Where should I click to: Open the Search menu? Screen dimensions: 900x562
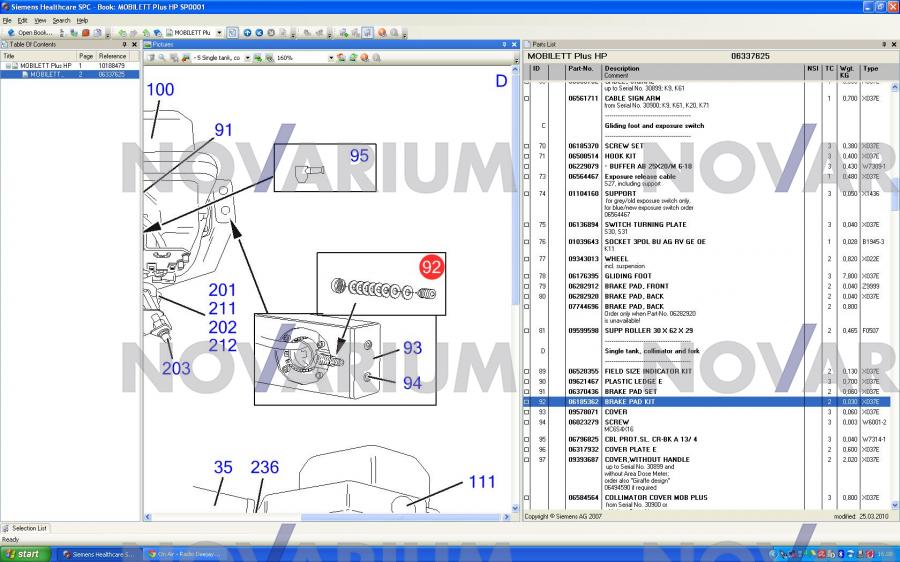[61, 20]
